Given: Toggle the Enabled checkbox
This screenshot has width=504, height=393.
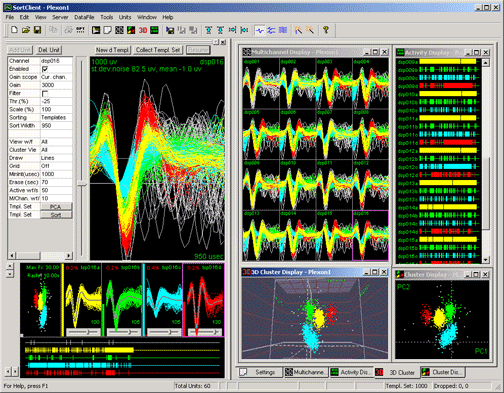Looking at the screenshot, I should pos(45,69).
